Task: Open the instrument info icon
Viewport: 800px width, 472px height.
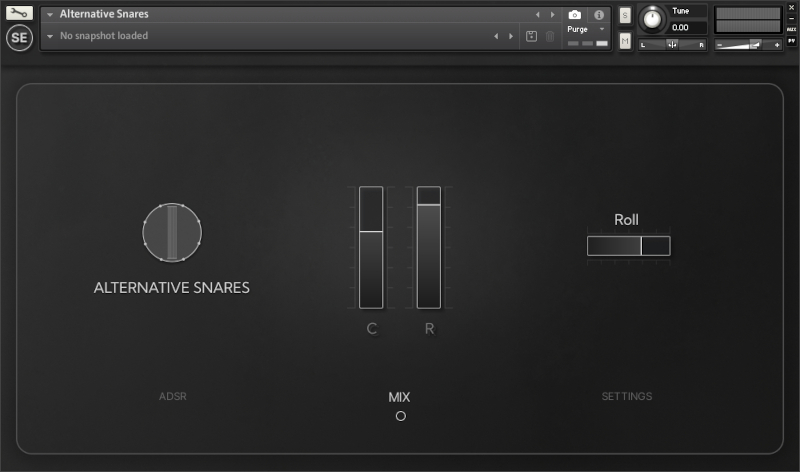Action: point(599,15)
